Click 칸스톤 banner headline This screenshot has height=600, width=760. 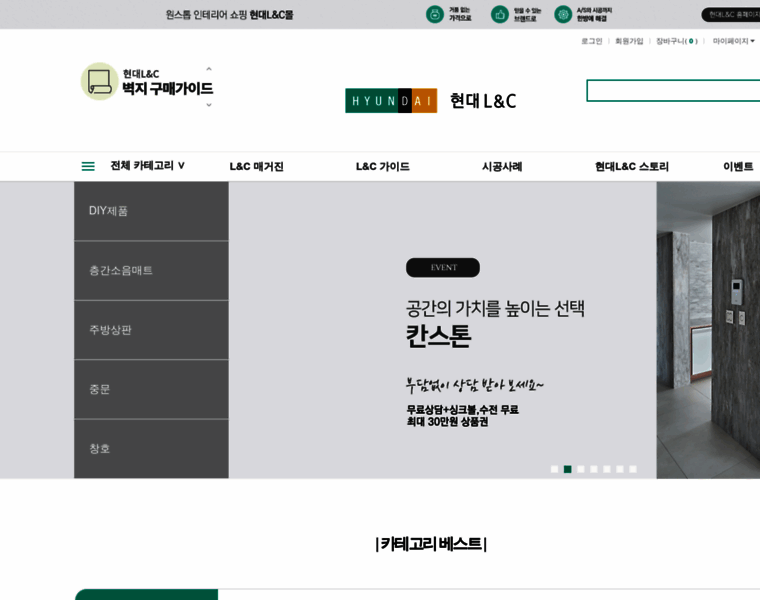click(438, 336)
